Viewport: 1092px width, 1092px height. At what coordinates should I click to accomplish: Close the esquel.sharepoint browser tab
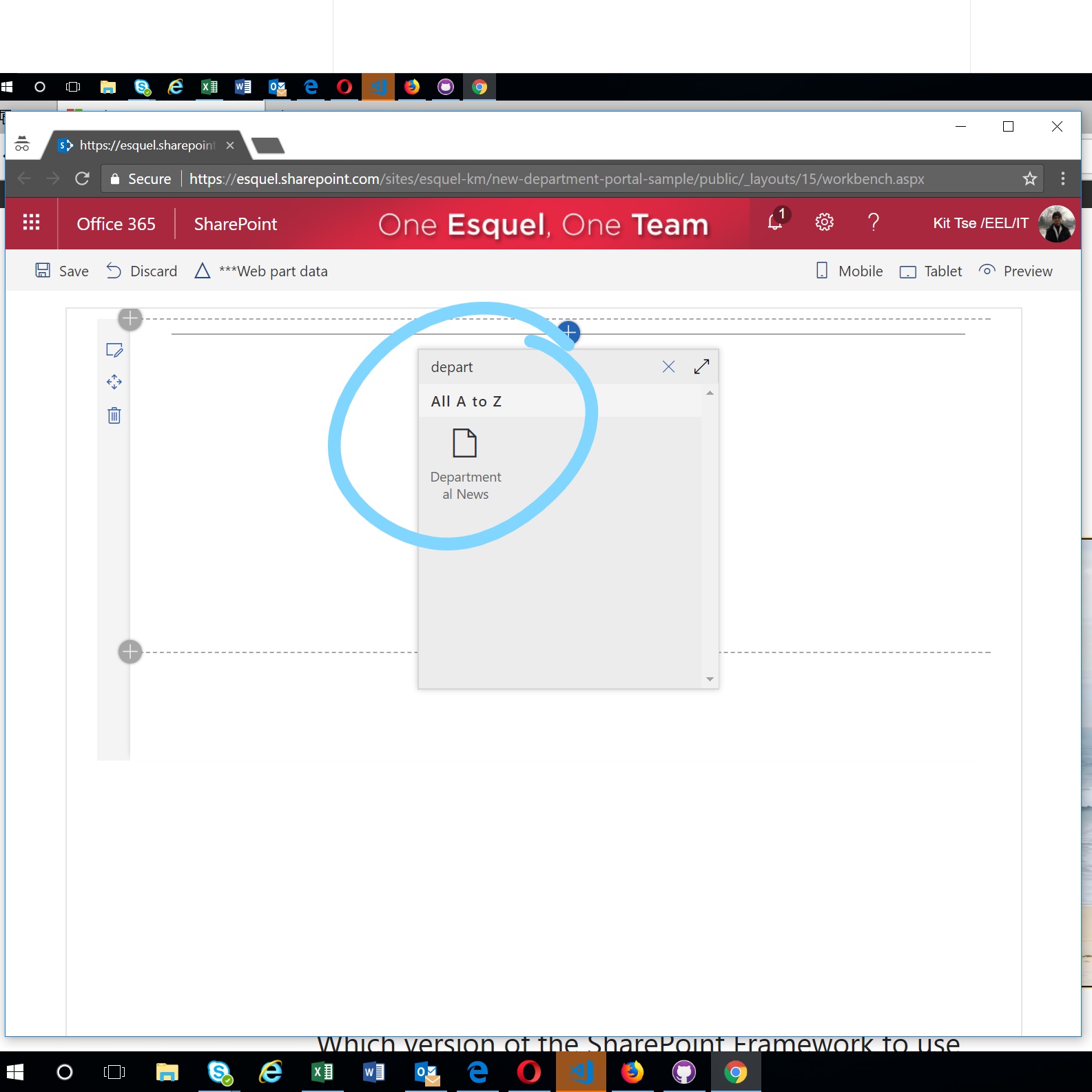(230, 145)
